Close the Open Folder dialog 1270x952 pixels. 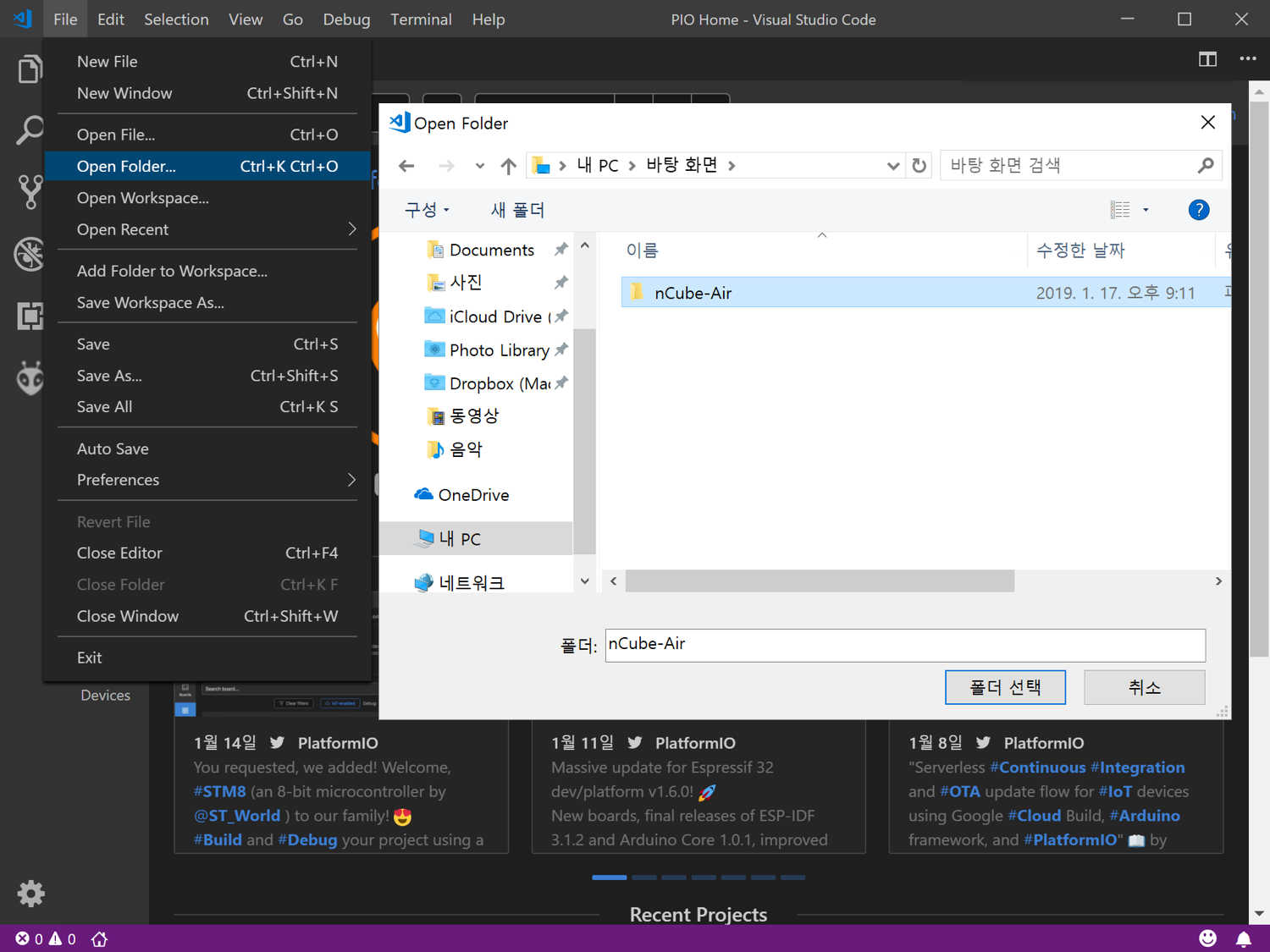pyautogui.click(x=1208, y=123)
